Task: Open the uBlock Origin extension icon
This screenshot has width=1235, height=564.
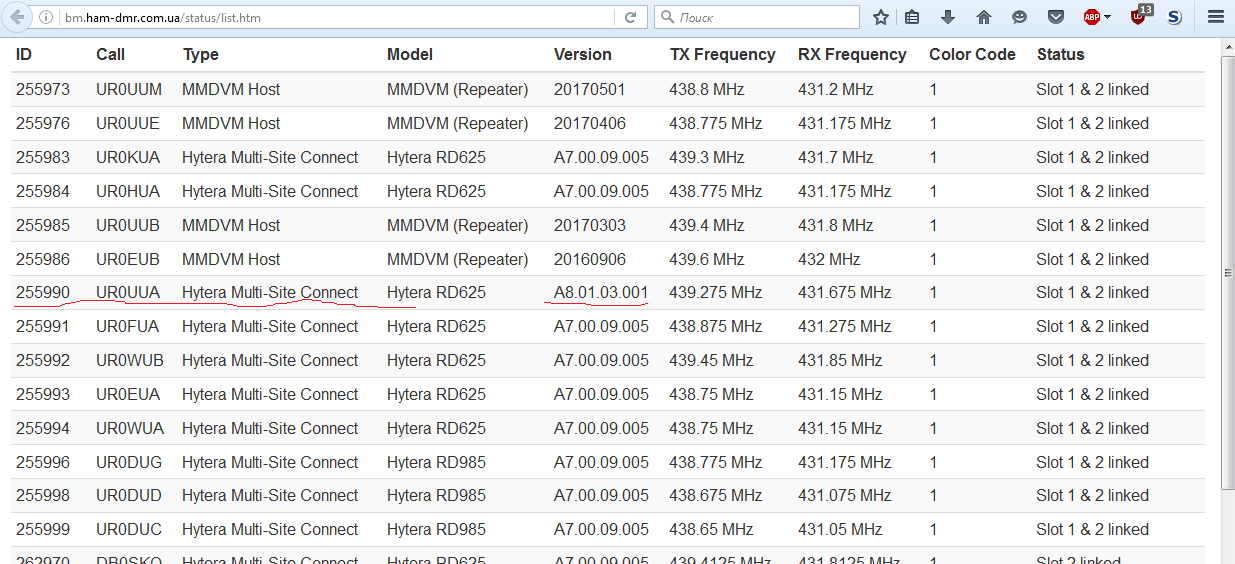Action: tap(1139, 16)
